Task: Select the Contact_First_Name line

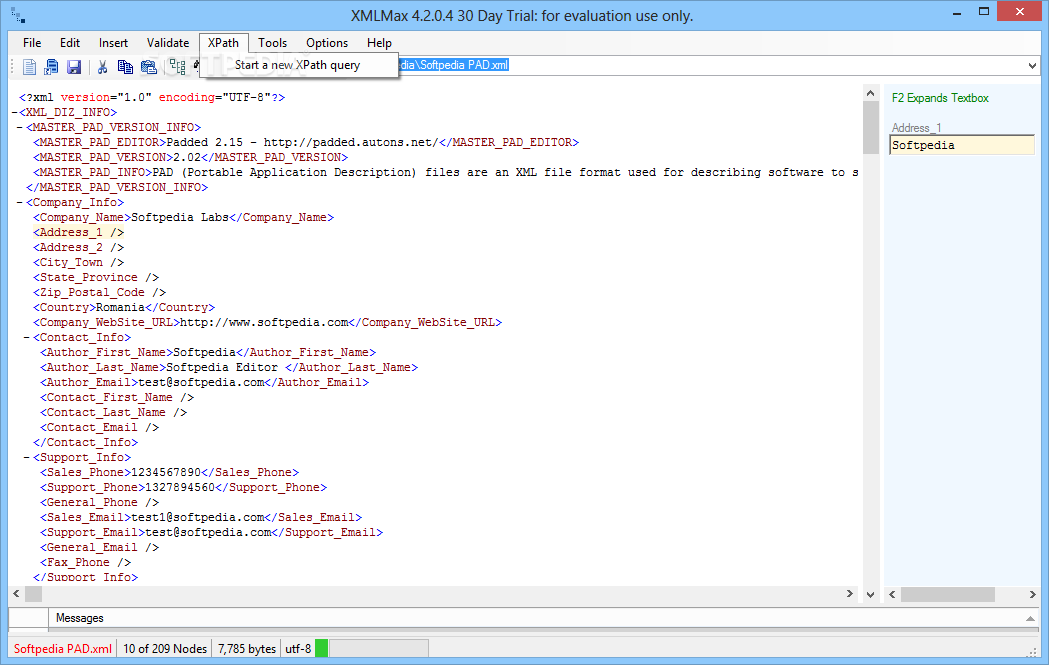Action: pyautogui.click(x=117, y=397)
